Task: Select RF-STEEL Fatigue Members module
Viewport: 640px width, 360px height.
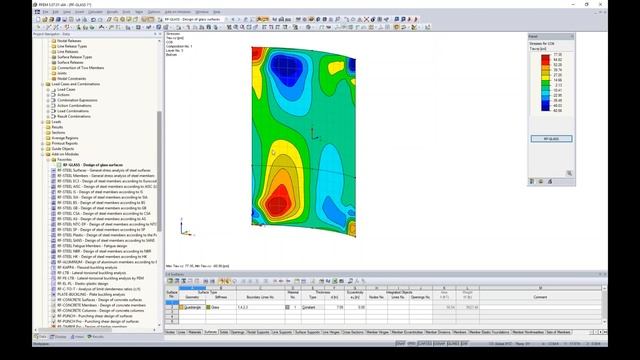Action: point(92,246)
